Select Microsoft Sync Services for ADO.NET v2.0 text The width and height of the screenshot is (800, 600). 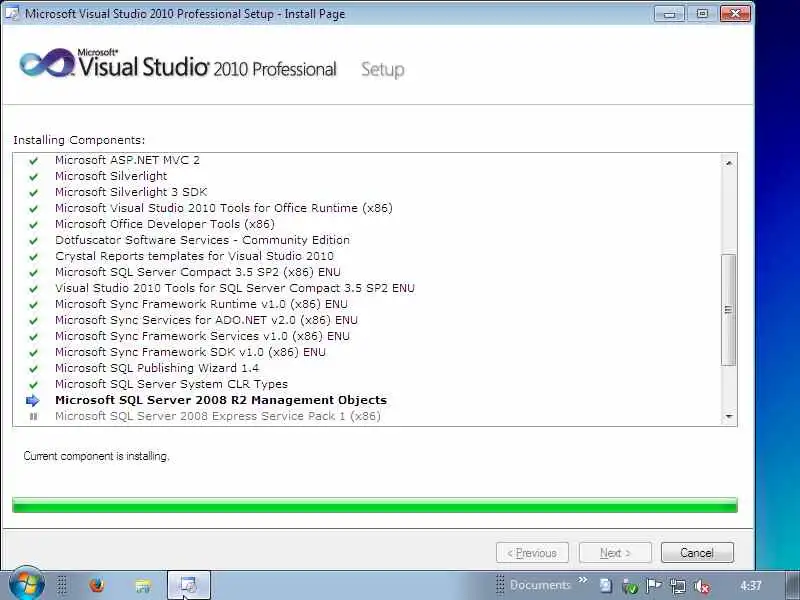click(x=206, y=320)
